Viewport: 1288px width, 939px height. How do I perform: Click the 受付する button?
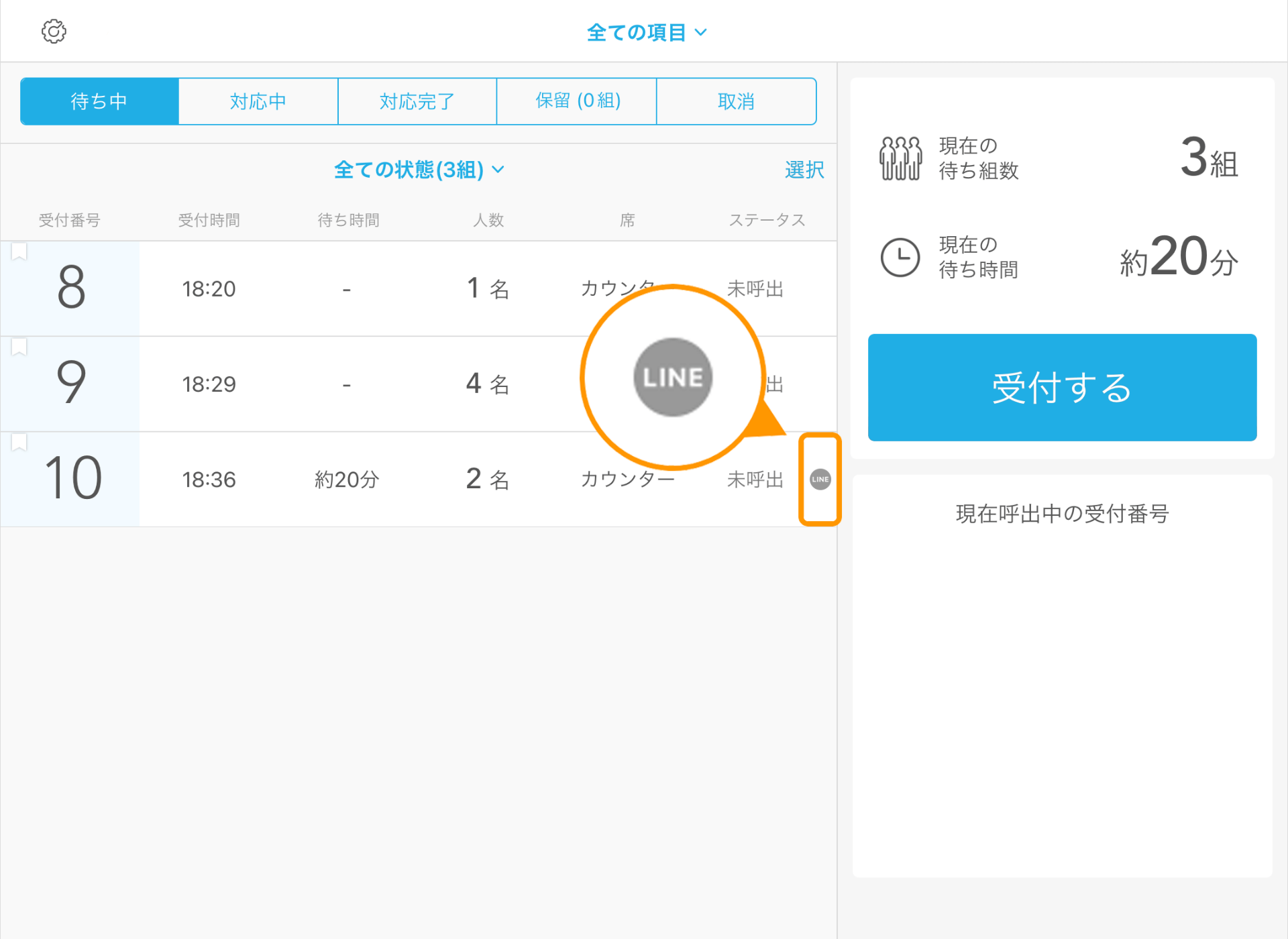[x=1062, y=388]
